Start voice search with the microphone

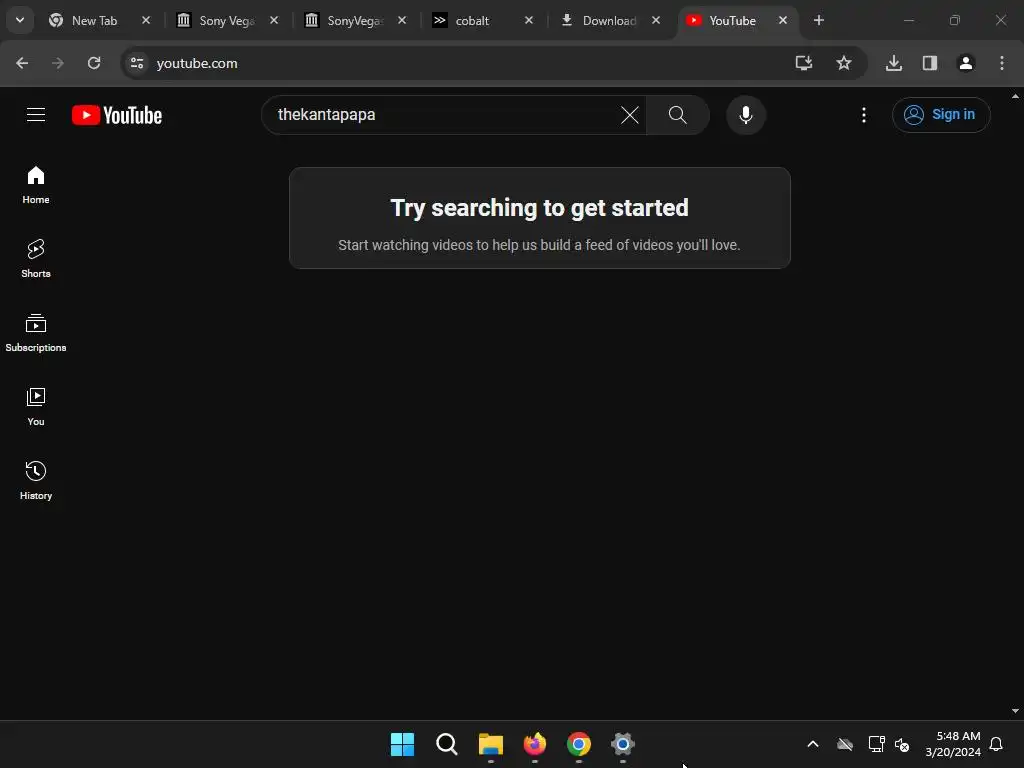746,115
